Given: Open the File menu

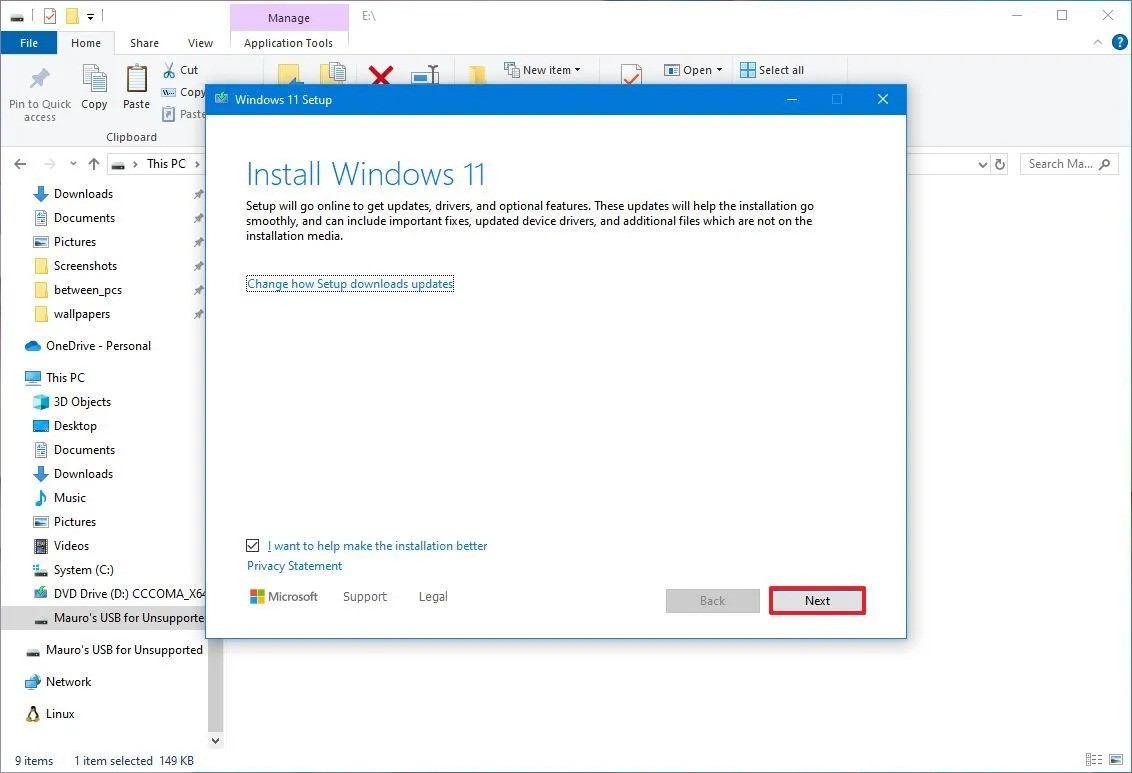Looking at the screenshot, I should point(29,43).
